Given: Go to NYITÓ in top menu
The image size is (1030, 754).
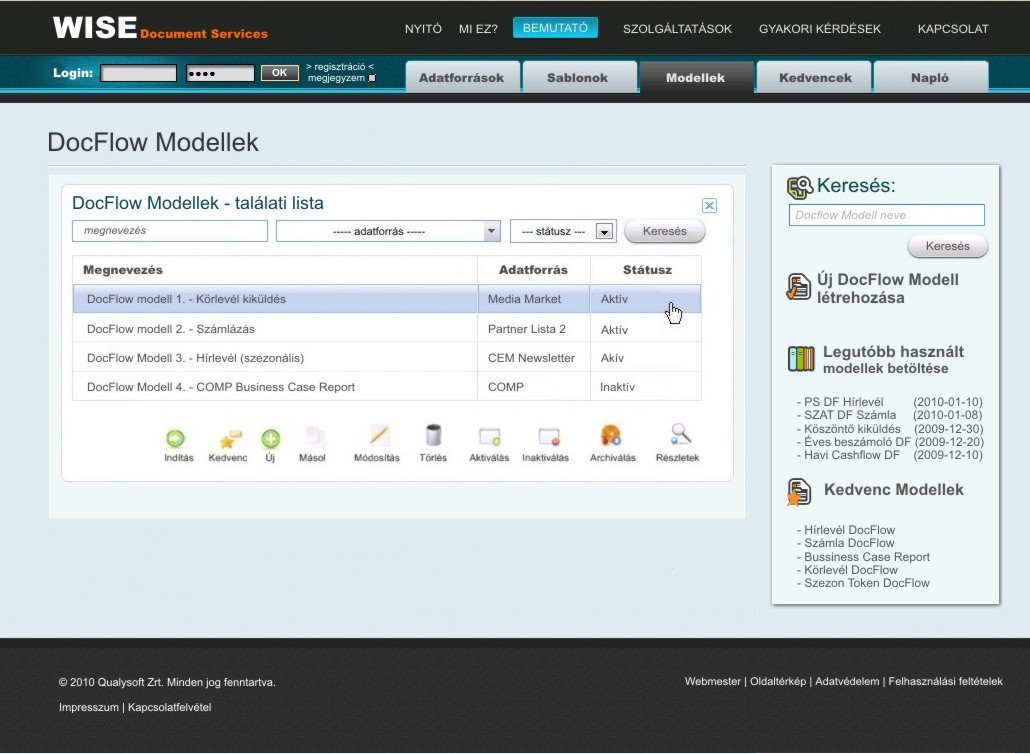Looking at the screenshot, I should tap(423, 29).
